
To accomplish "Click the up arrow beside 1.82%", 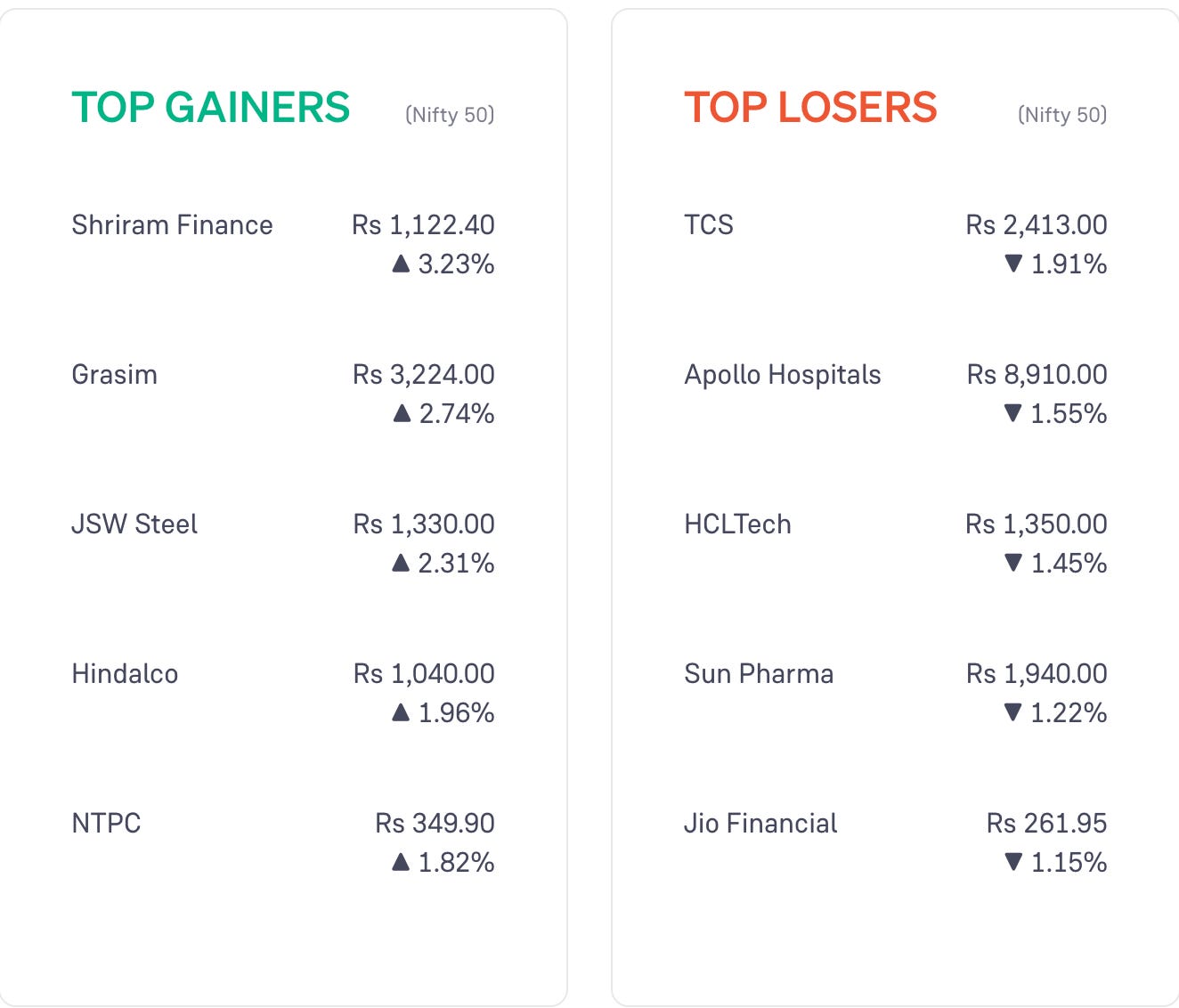I will [401, 862].
